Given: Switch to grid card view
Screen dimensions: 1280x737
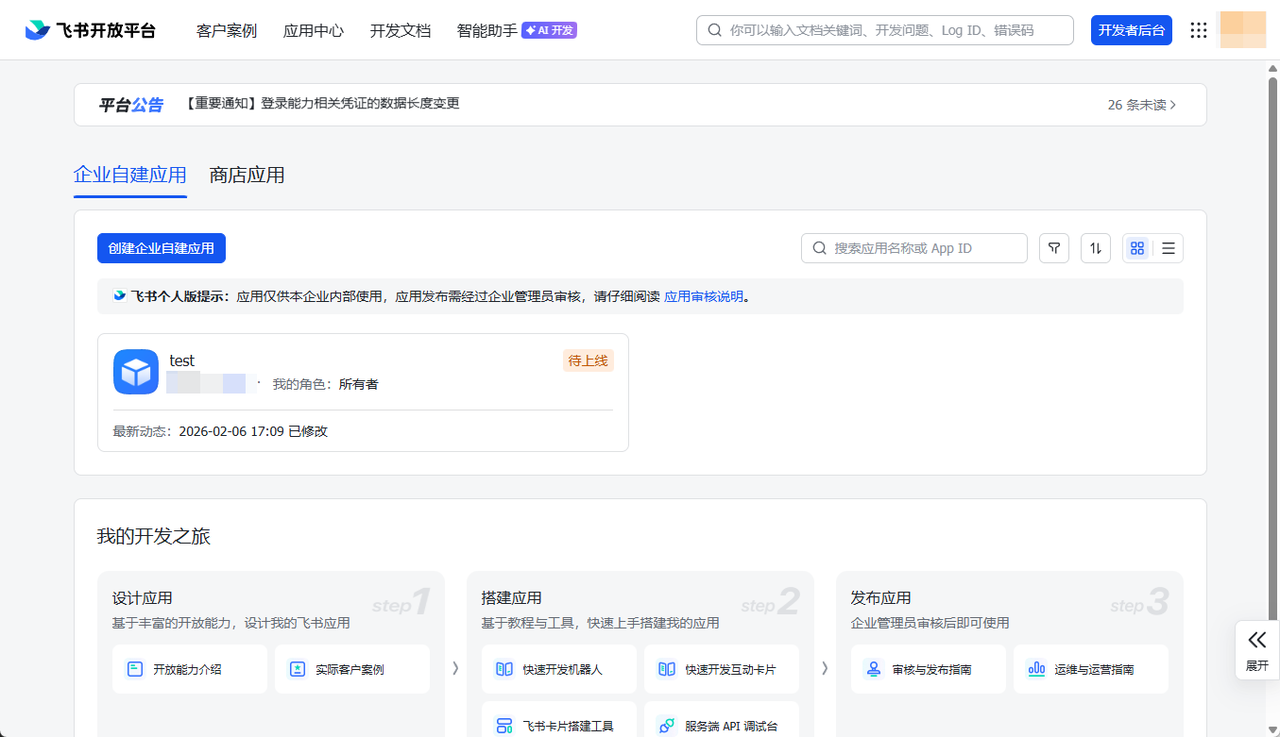Looking at the screenshot, I should pyautogui.click(x=1137, y=248).
